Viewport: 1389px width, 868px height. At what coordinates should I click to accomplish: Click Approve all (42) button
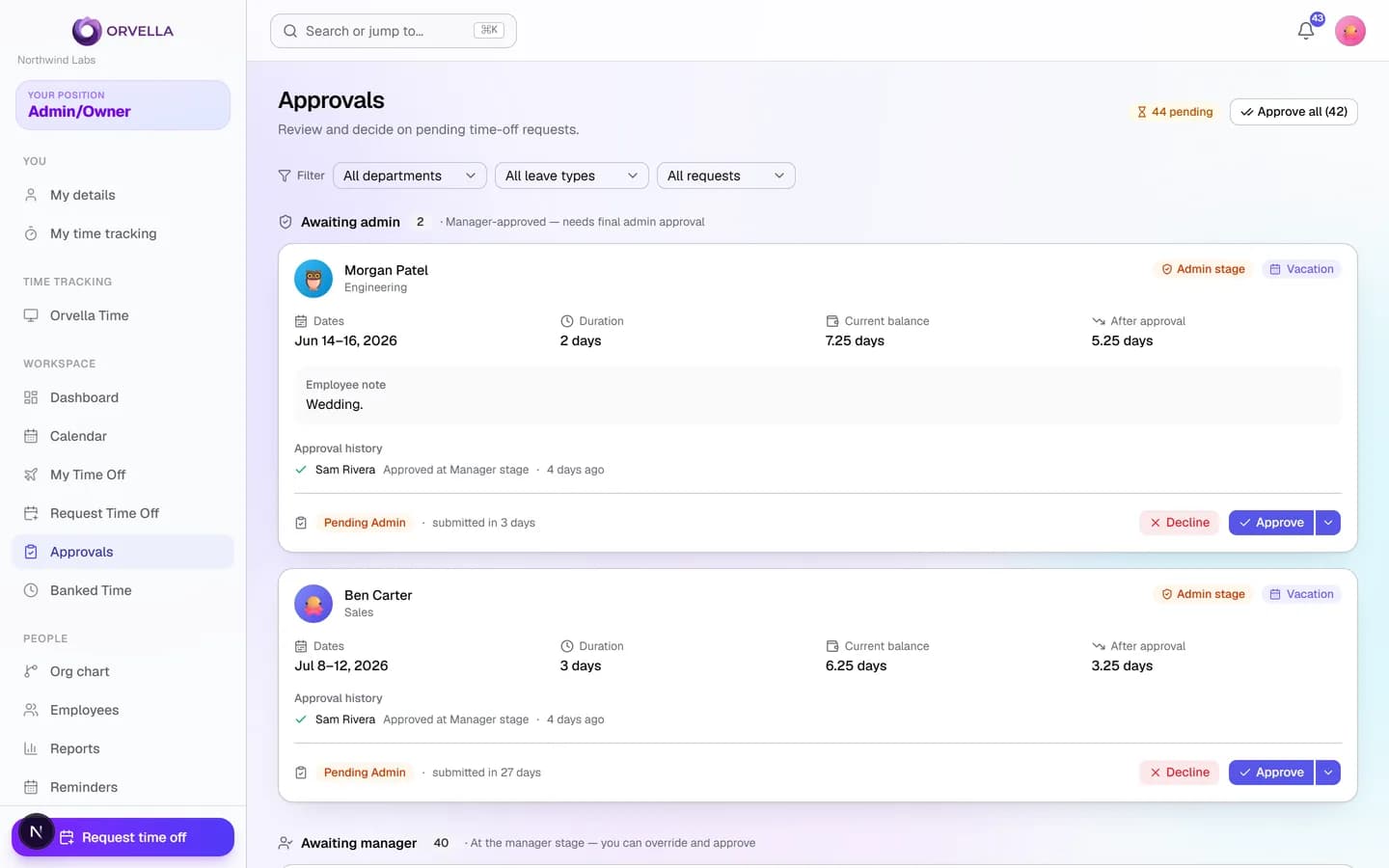pos(1294,112)
